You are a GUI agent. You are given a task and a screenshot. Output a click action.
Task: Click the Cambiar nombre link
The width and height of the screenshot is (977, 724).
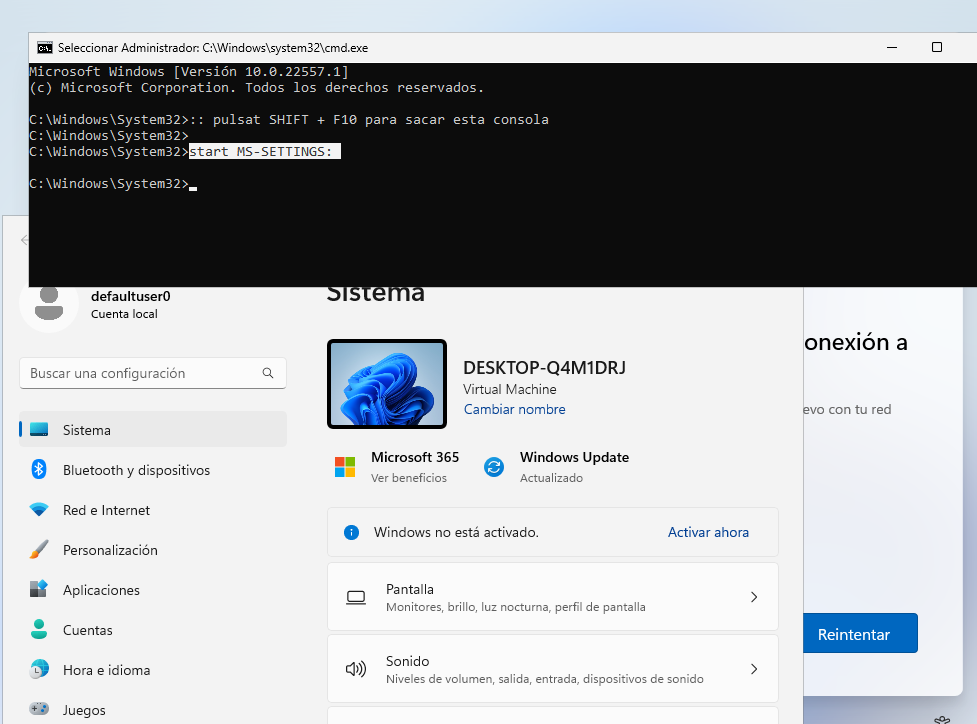[514, 410]
